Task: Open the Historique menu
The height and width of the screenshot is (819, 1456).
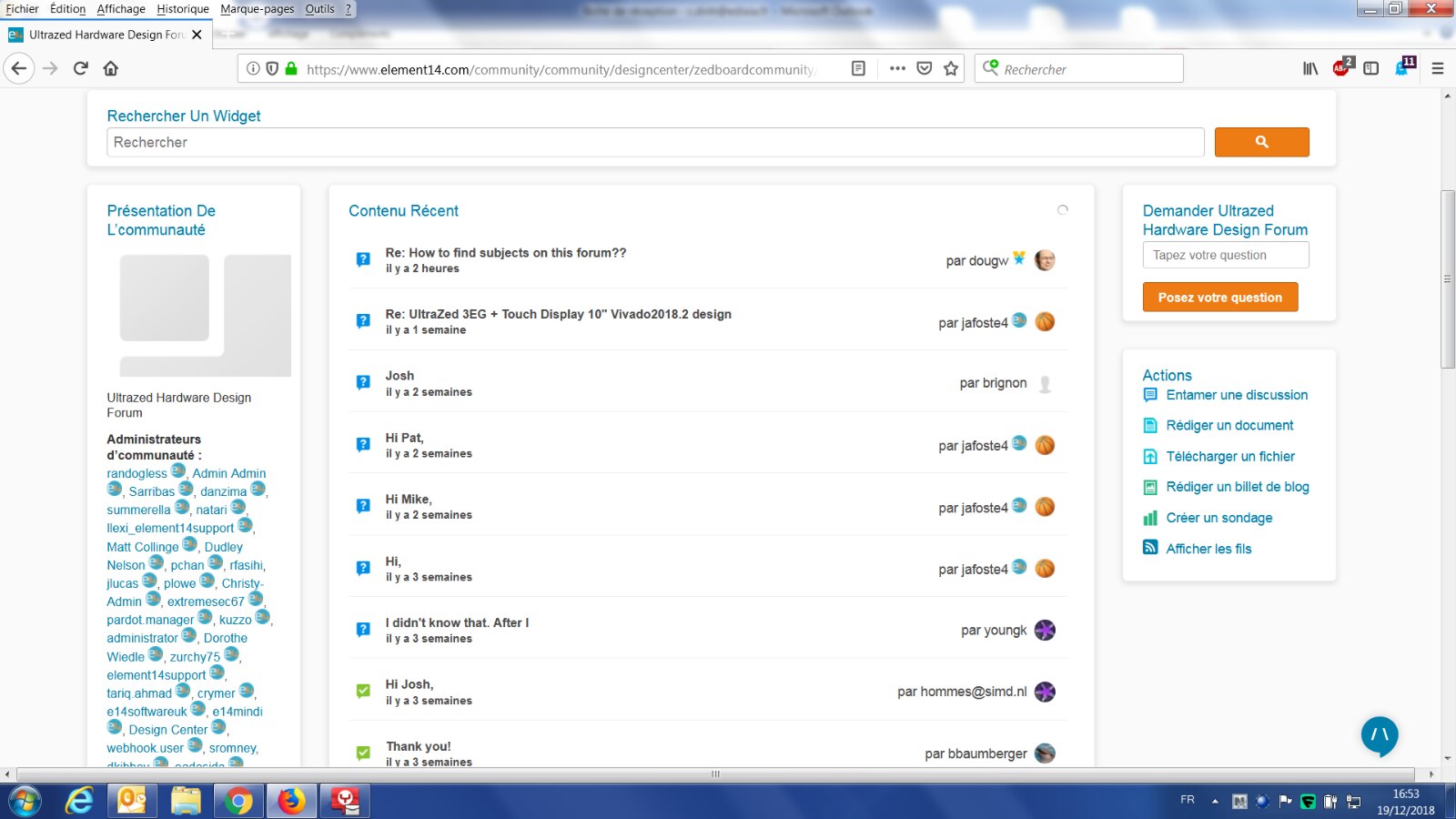Action: click(183, 9)
